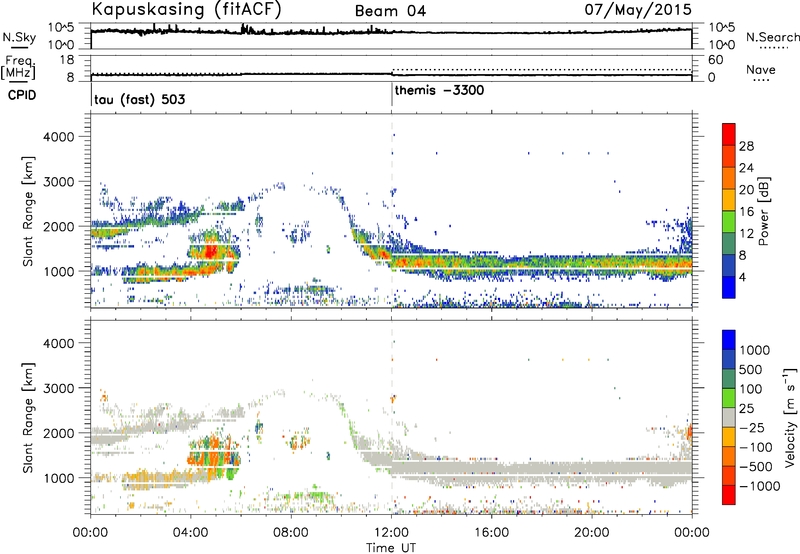The height and width of the screenshot is (554, 800).
Task: Click the '-1000' tick on the velocity color bar
Action: click(x=760, y=486)
